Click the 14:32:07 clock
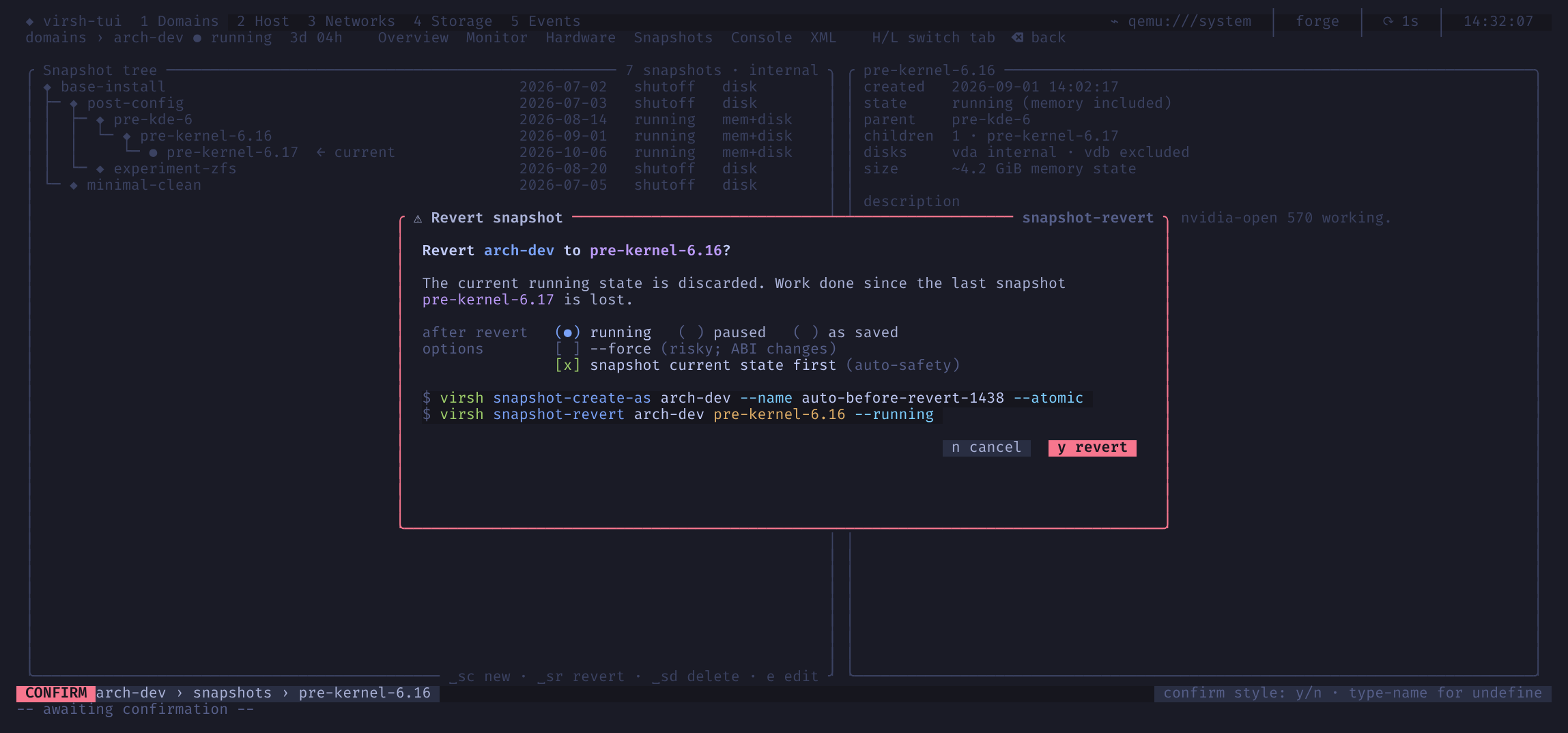This screenshot has height=733, width=1568. 1498,21
